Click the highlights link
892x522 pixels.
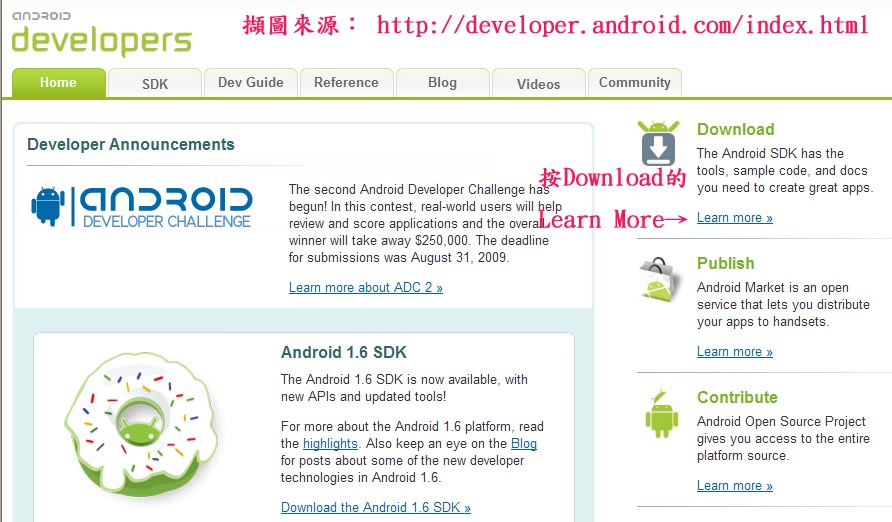pyautogui.click(x=330, y=444)
